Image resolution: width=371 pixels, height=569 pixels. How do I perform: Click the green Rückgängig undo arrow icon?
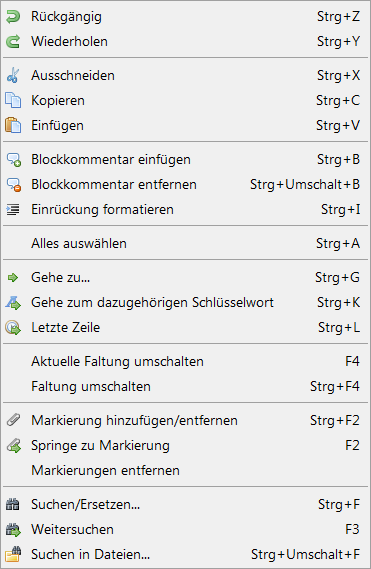point(13,17)
